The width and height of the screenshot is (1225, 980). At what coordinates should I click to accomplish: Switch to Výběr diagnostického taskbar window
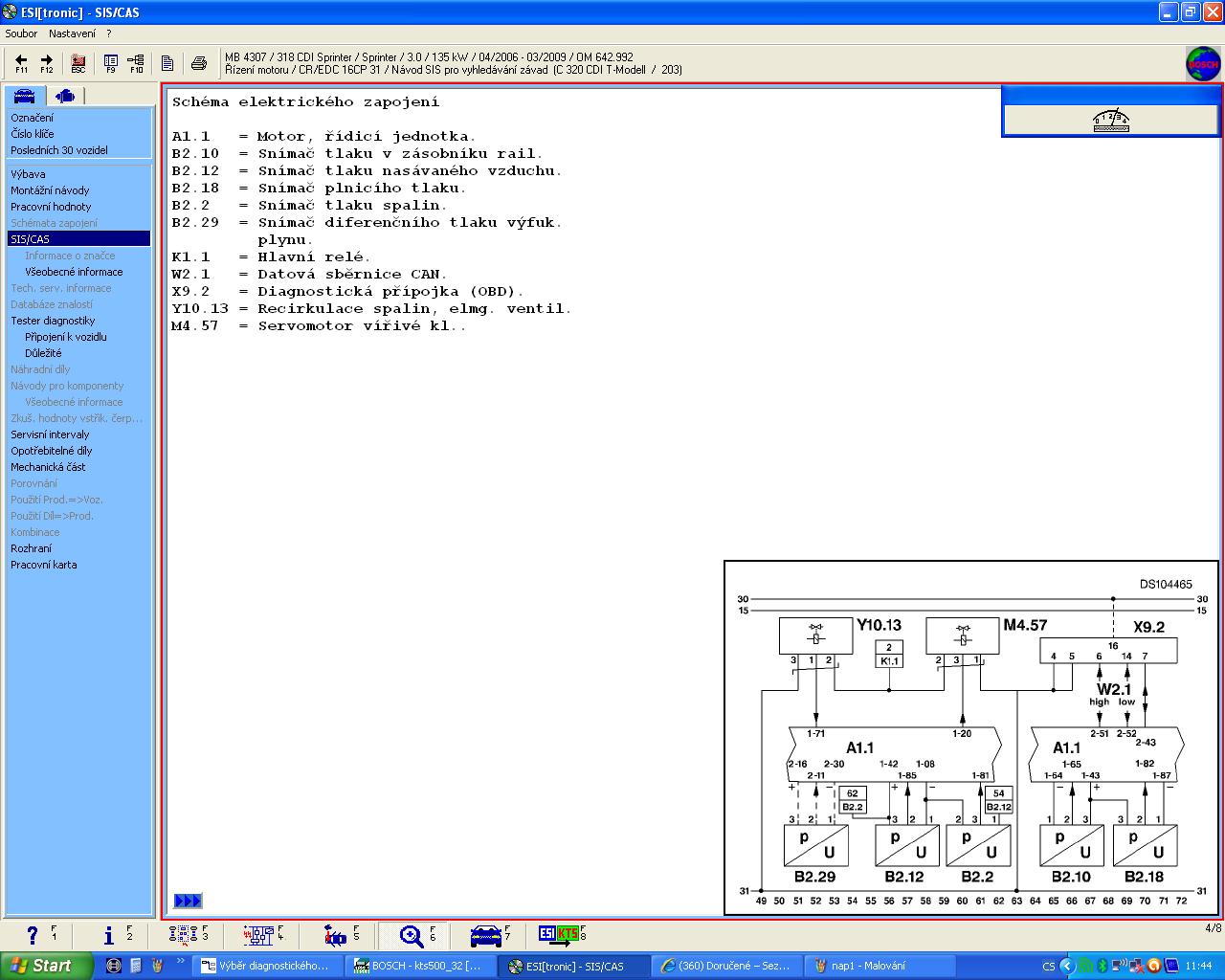[266, 966]
